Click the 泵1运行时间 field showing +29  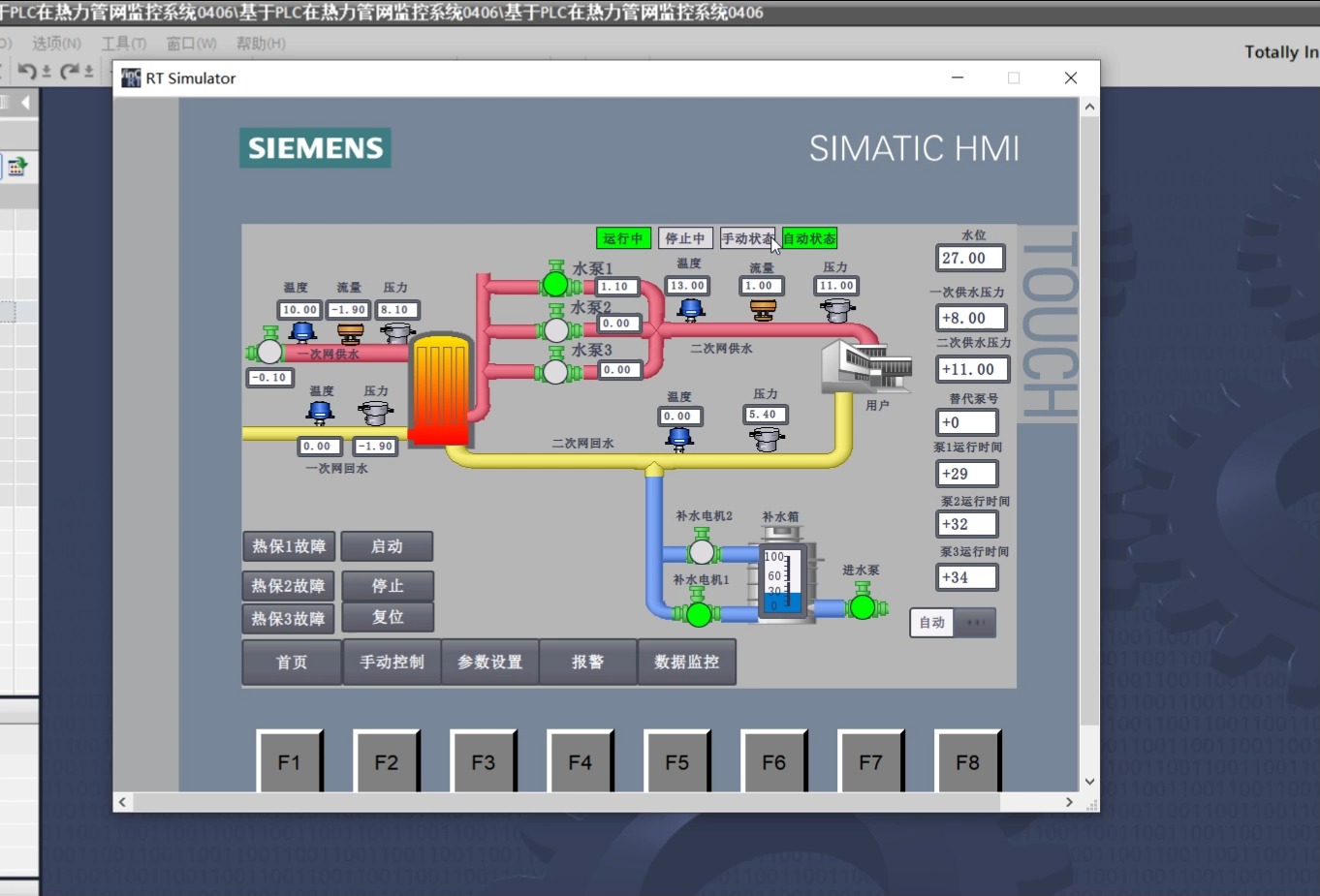point(966,474)
